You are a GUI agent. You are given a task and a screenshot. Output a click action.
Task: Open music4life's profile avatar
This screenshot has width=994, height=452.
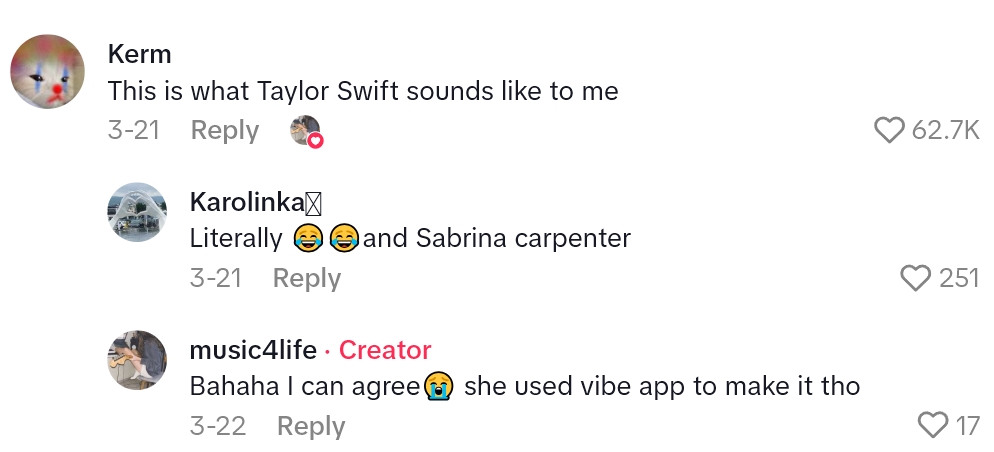(137, 360)
